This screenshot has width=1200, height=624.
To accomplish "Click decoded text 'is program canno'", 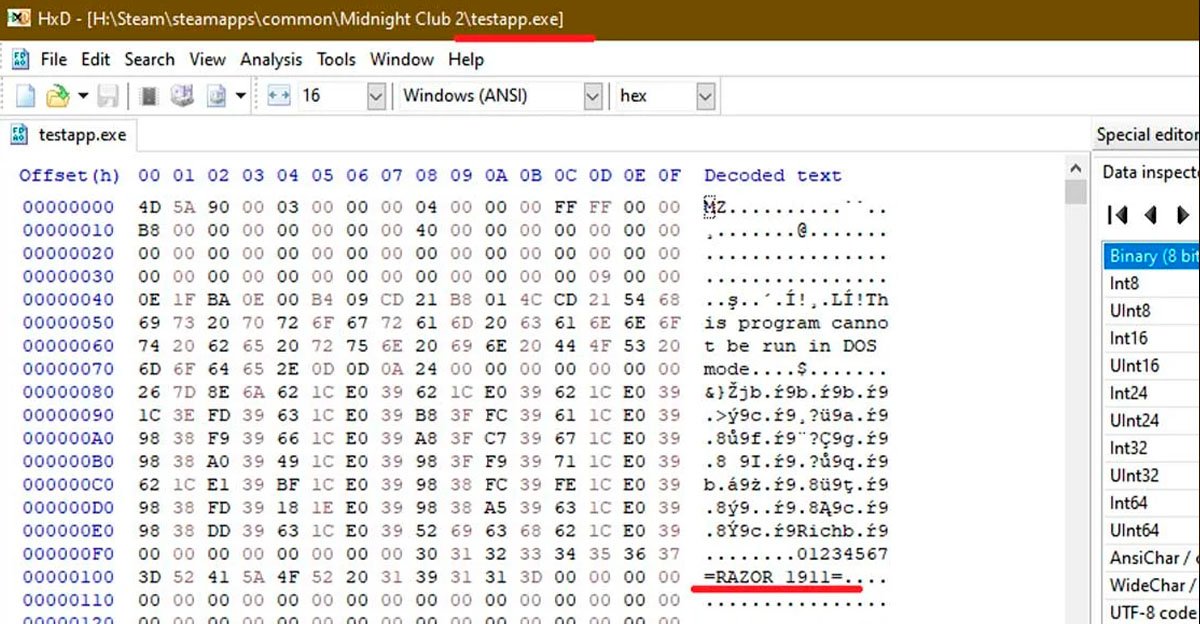I will (x=796, y=322).
